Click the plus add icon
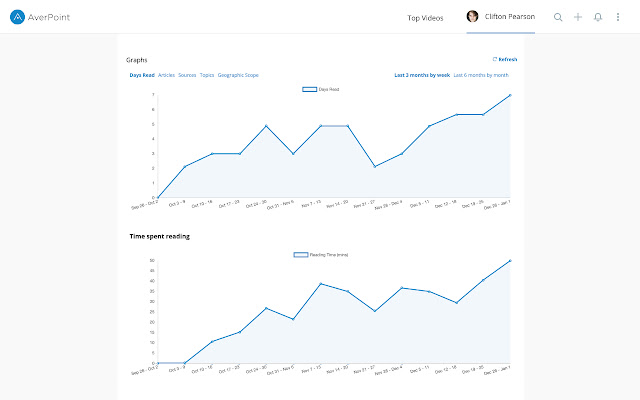The width and height of the screenshot is (640, 400). tap(578, 17)
